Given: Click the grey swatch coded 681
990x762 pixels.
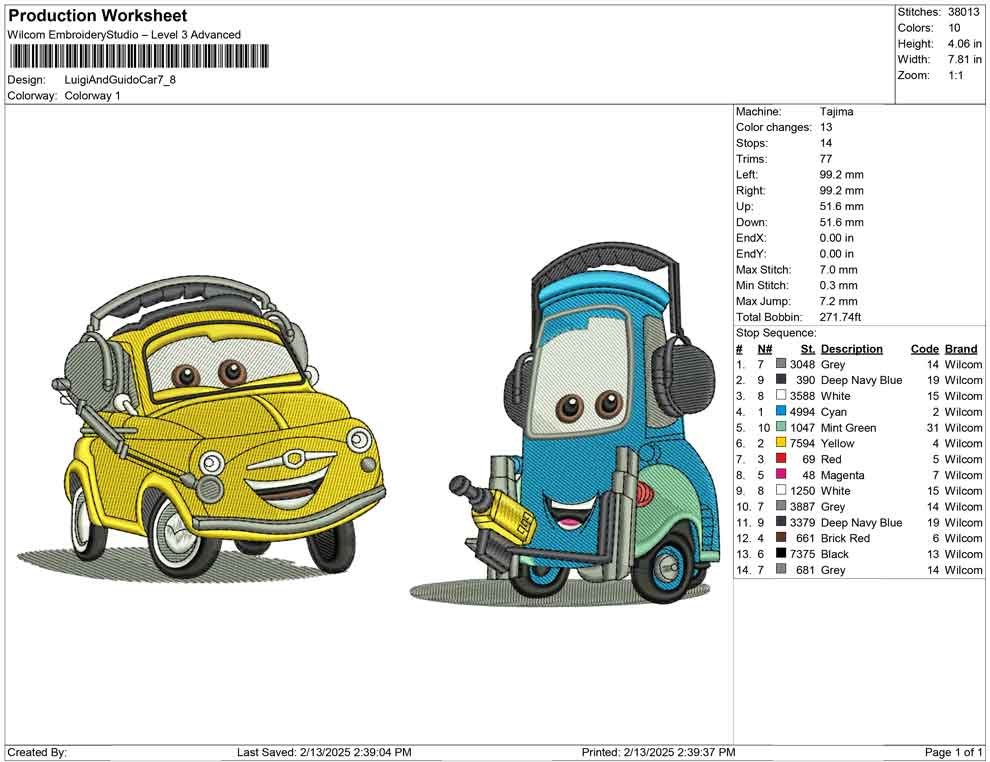Looking at the screenshot, I should [781, 569].
